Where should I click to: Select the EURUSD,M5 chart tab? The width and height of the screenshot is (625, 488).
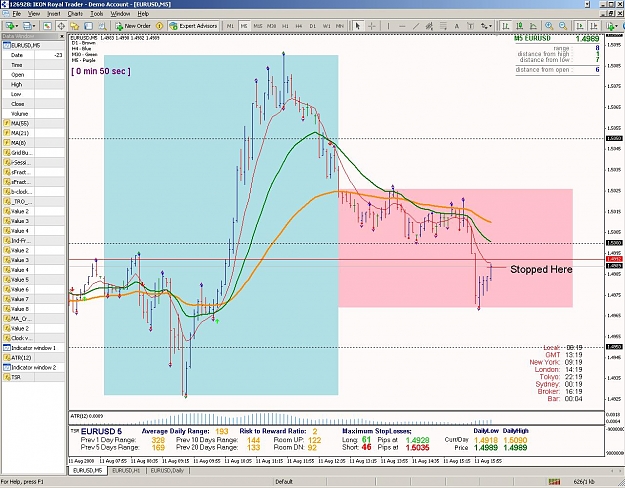click(x=87, y=471)
